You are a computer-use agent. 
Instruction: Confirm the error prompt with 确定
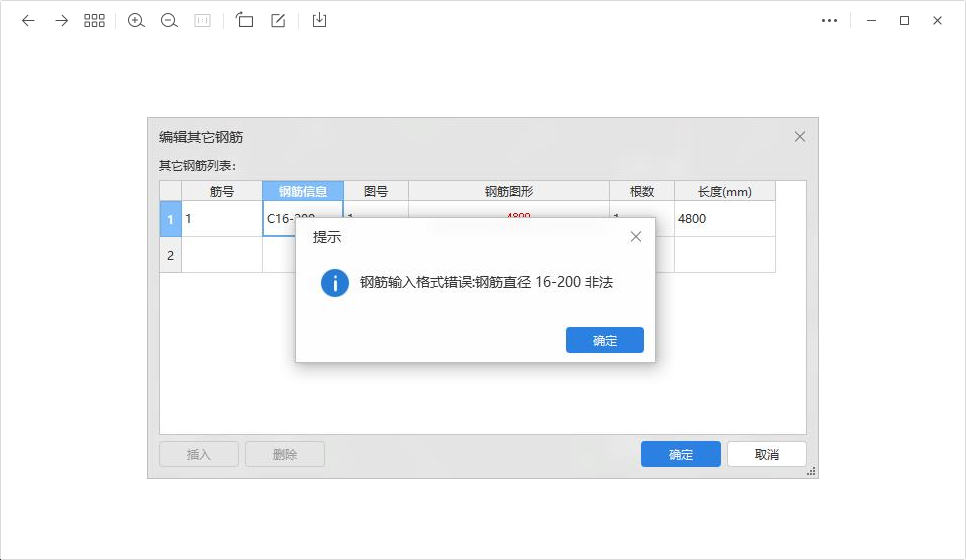tap(604, 340)
